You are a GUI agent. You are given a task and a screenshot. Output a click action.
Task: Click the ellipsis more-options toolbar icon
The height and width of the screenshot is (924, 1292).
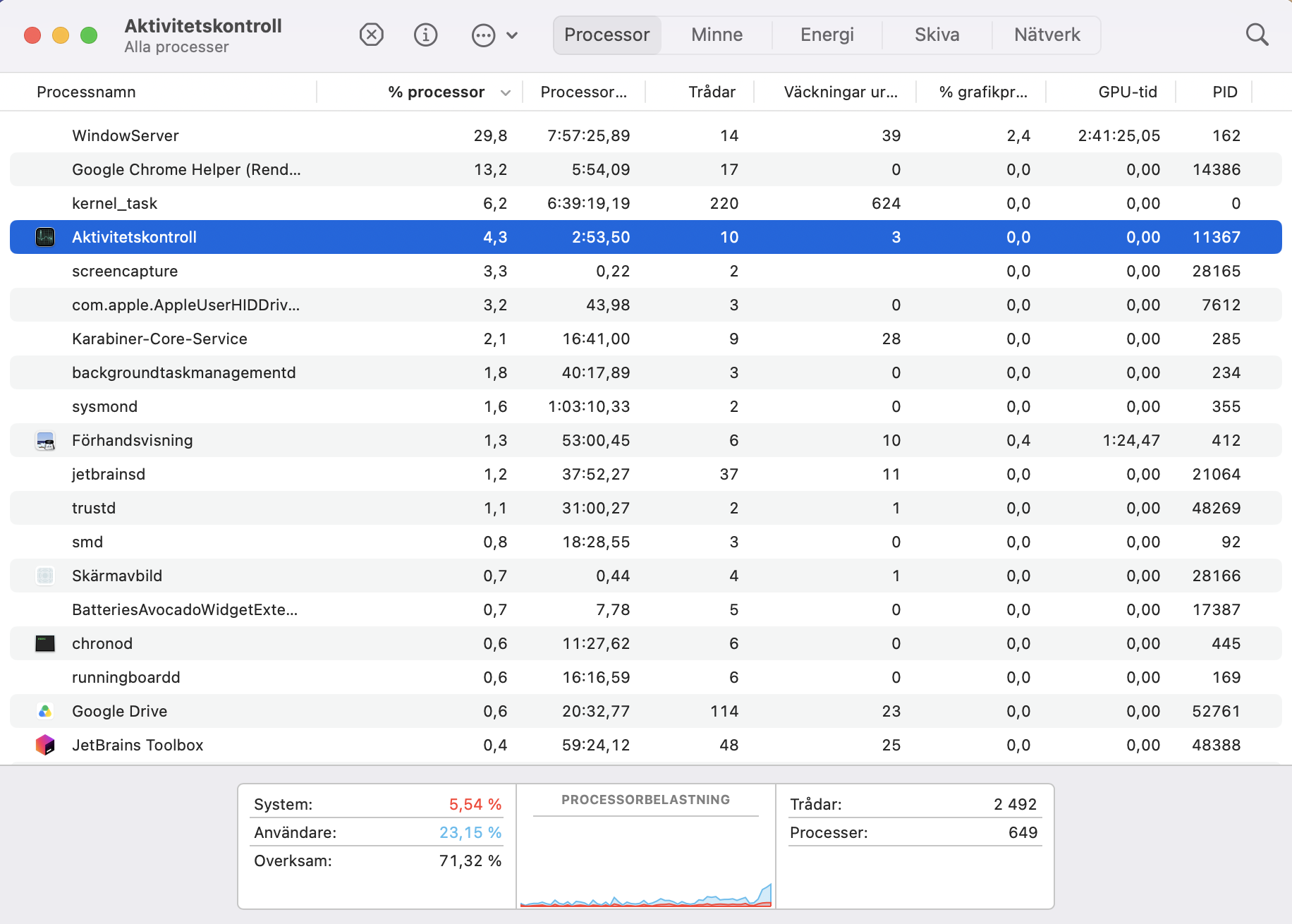483,35
